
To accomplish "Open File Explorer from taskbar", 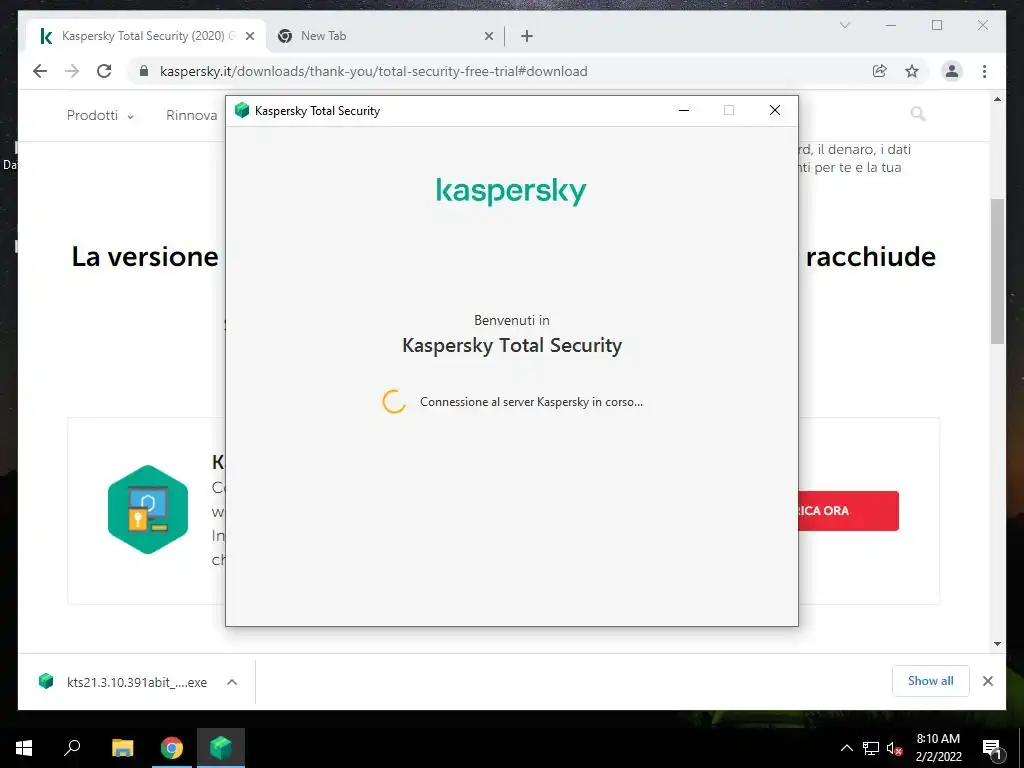I will click(x=122, y=748).
